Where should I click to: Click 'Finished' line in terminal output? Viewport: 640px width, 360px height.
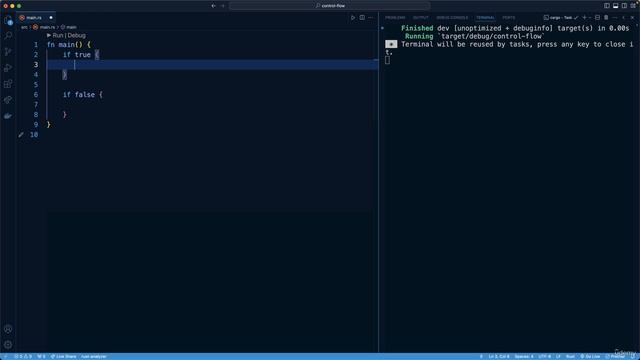[x=515, y=28]
